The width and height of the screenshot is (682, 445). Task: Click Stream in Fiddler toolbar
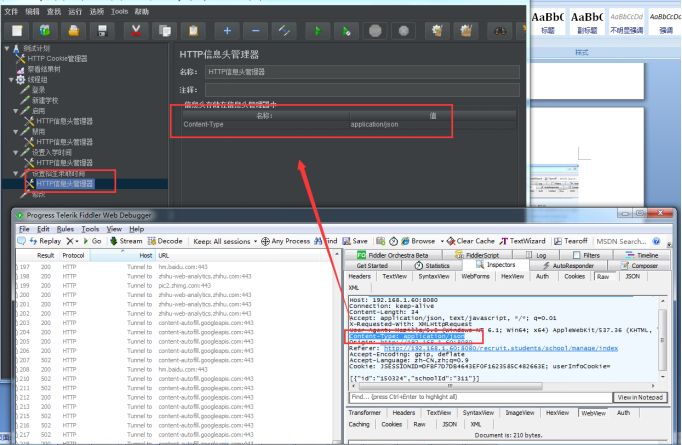[x=126, y=241]
